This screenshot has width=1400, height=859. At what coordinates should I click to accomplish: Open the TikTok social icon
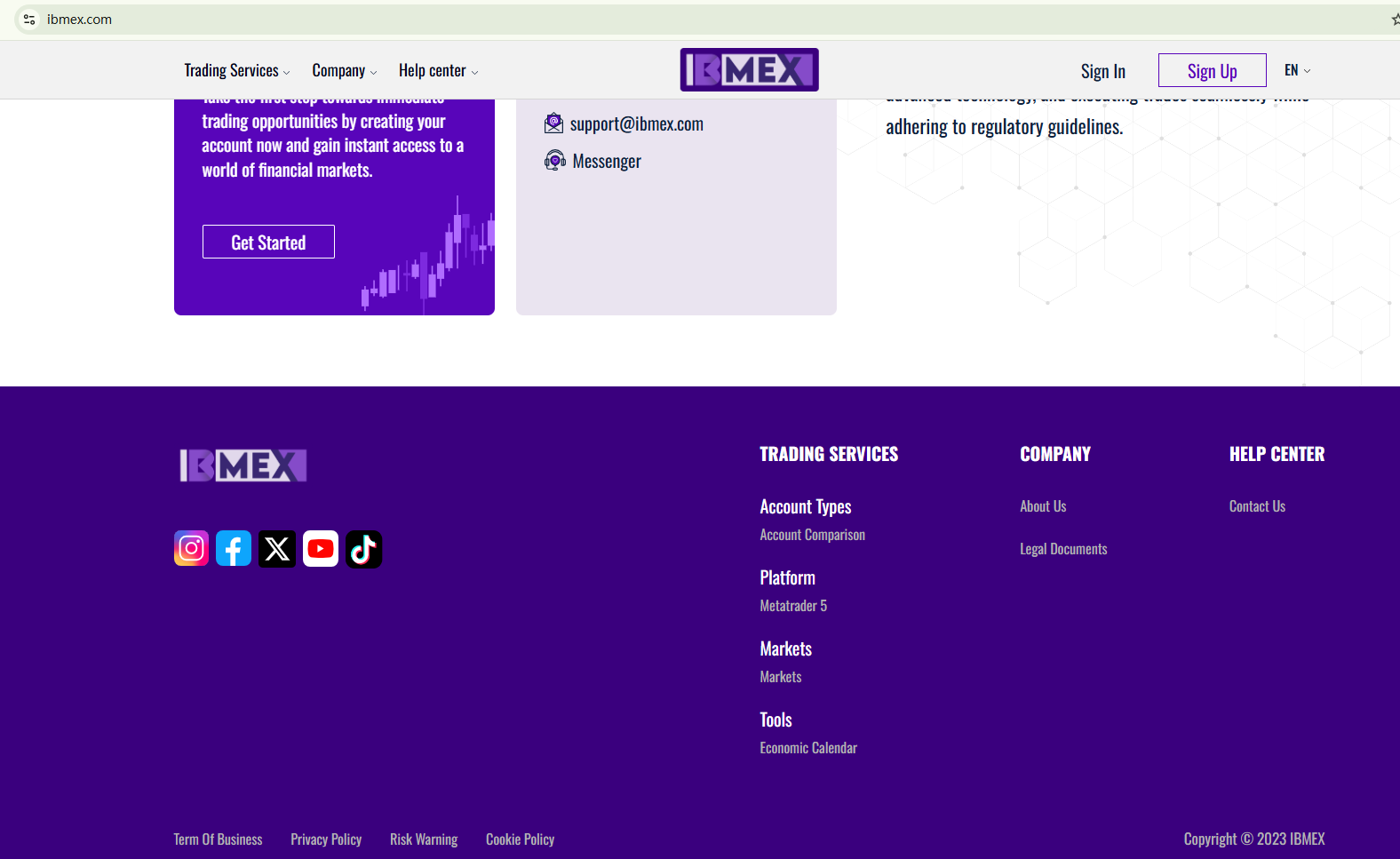point(364,549)
